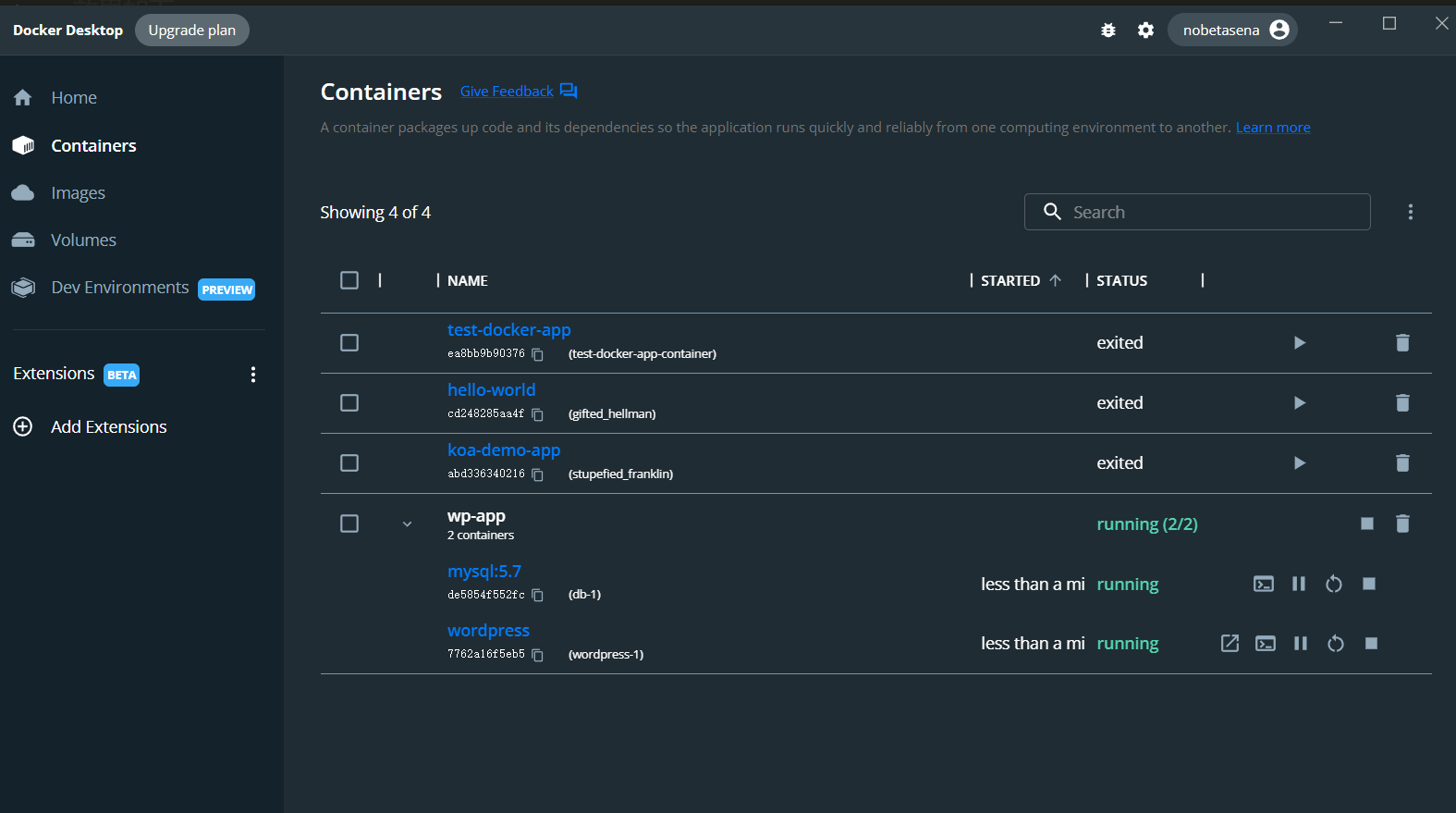Viewport: 1456px width, 813px height.
Task: Open Docker settings gear
Action: point(1145,31)
